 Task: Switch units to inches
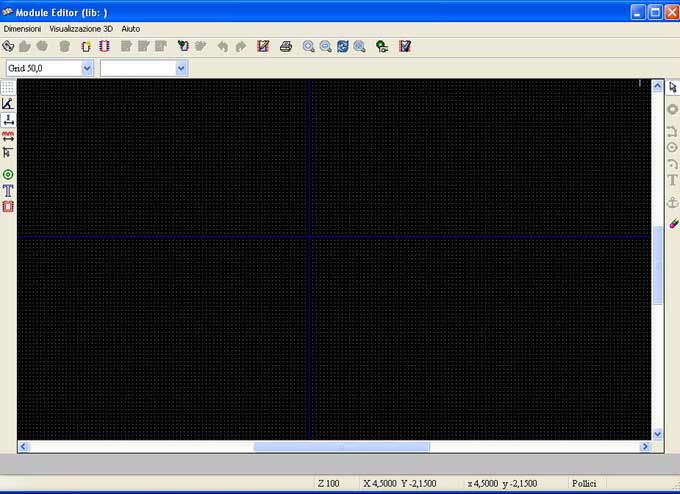pos(8,120)
